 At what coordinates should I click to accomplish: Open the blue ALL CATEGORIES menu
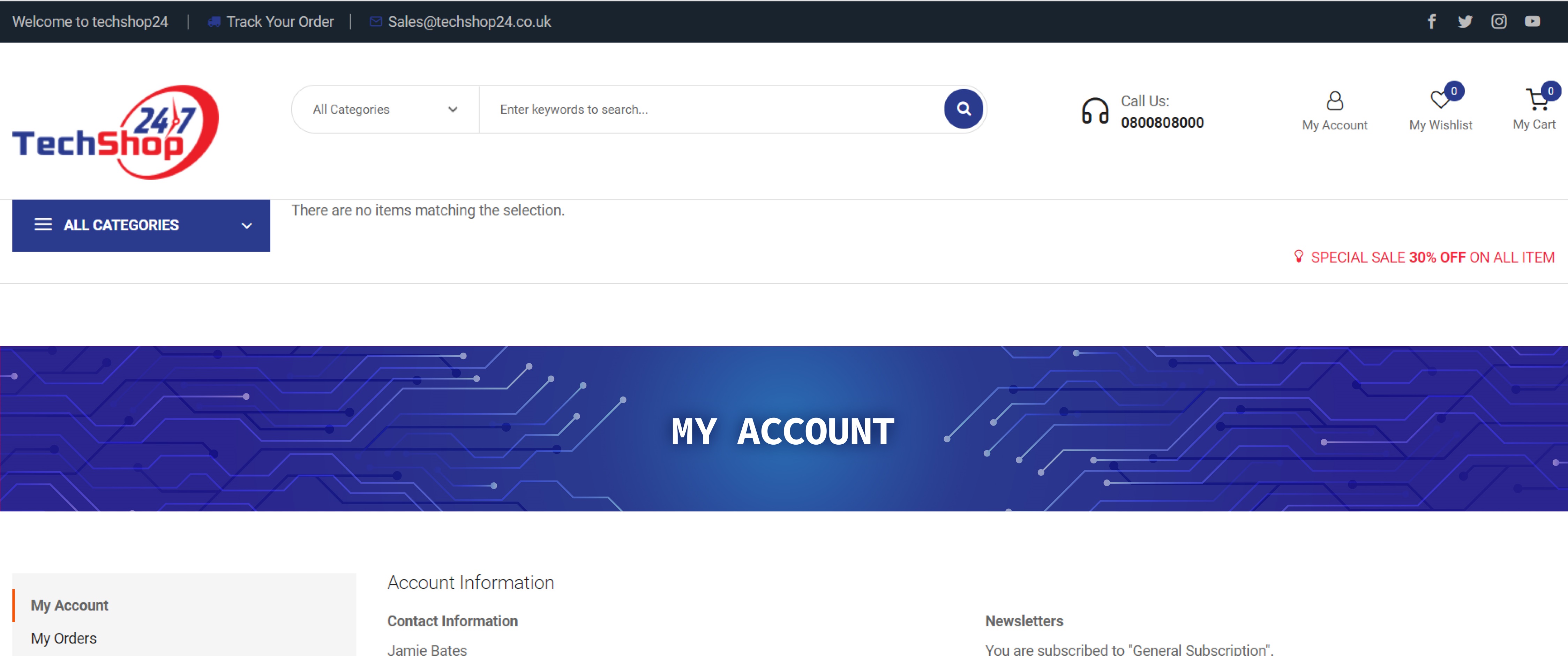[122, 225]
